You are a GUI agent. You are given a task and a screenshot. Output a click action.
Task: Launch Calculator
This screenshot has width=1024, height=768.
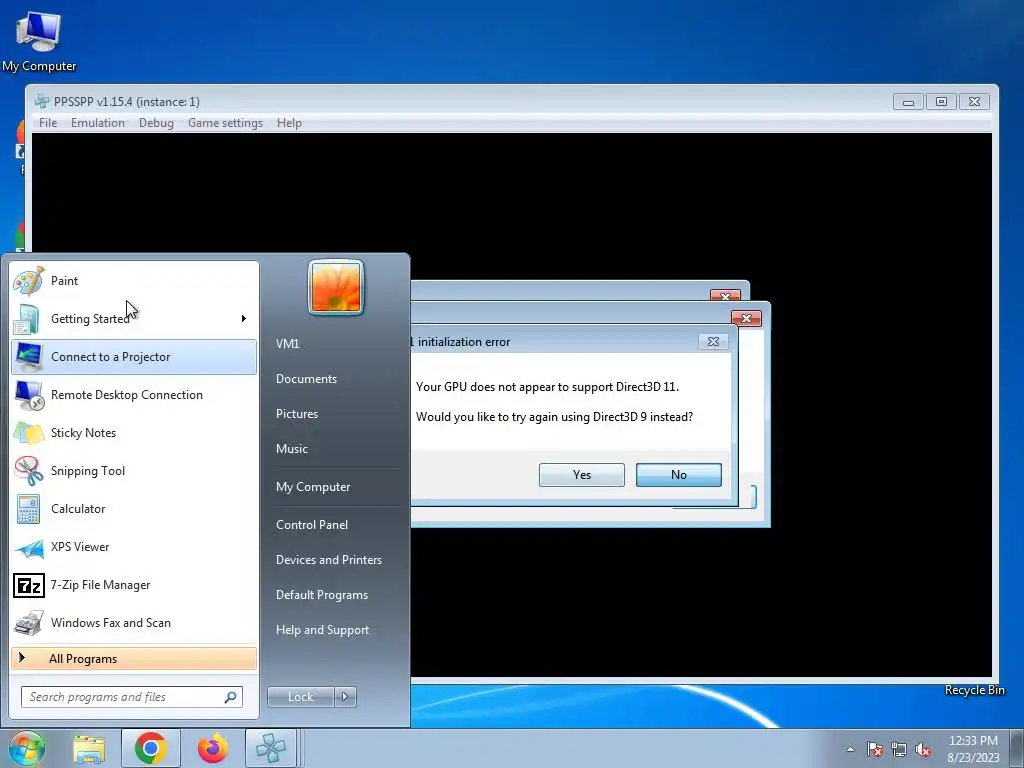(134, 509)
